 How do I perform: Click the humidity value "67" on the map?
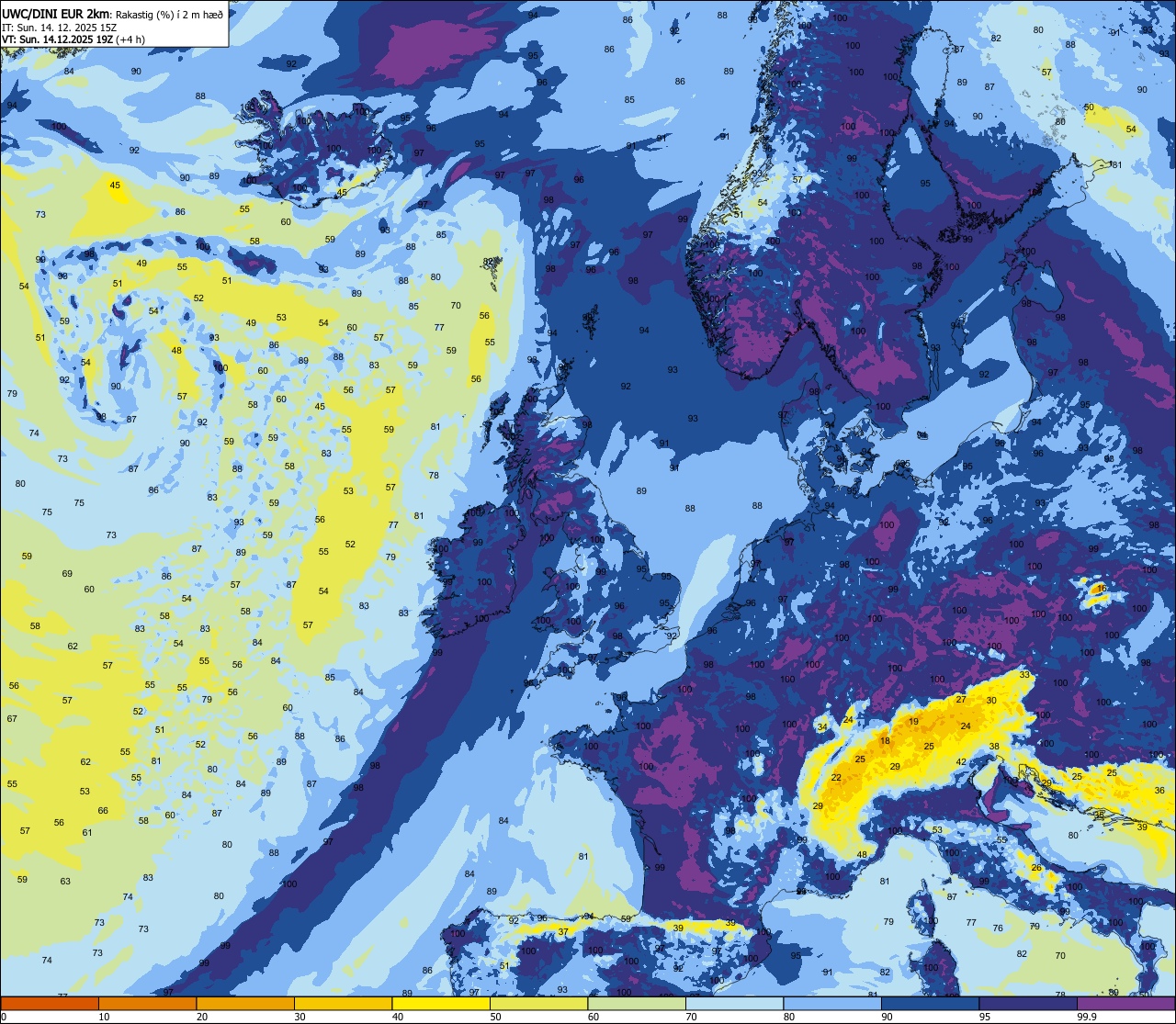(12, 719)
